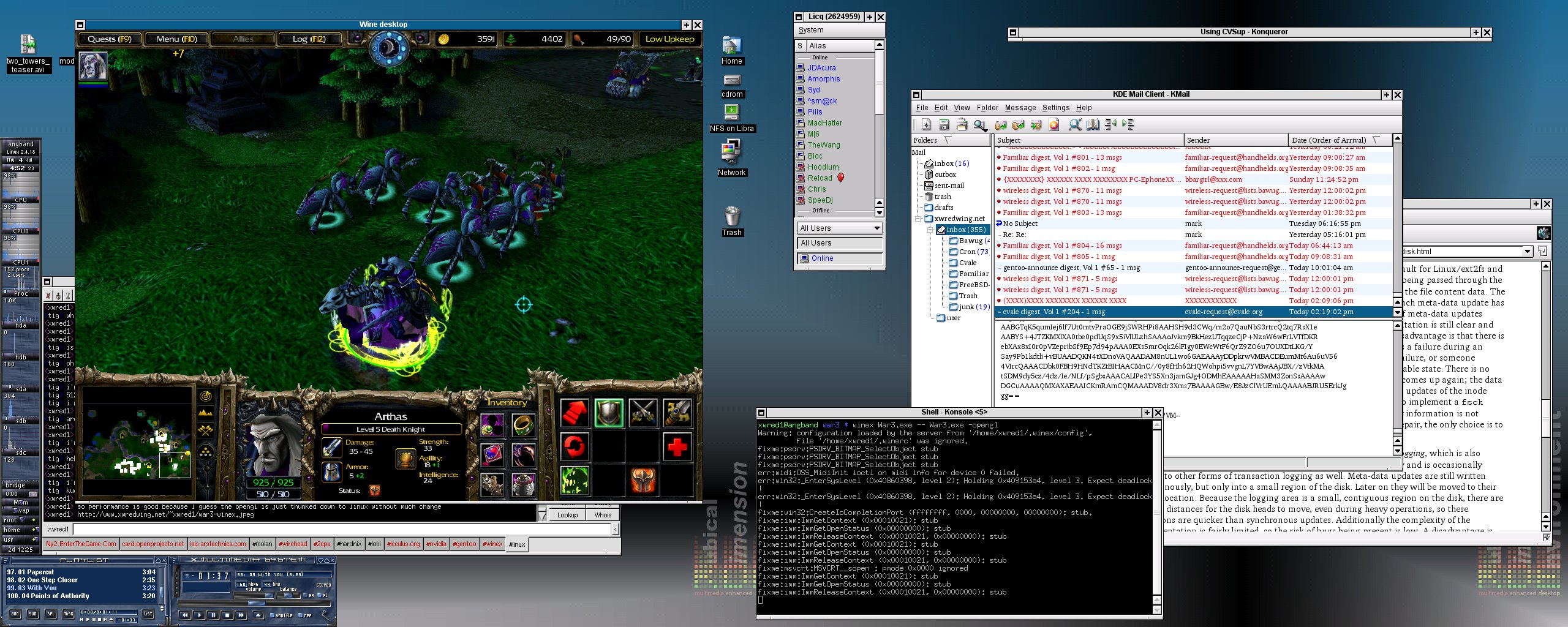Select Reload contact in Licq list
The image size is (1568, 627).
[820, 178]
